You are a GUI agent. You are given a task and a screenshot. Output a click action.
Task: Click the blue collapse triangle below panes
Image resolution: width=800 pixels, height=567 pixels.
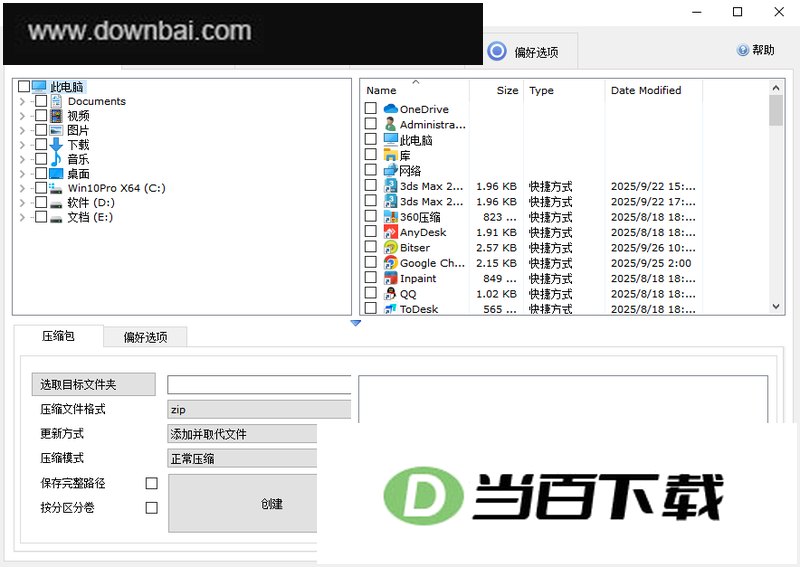click(356, 323)
